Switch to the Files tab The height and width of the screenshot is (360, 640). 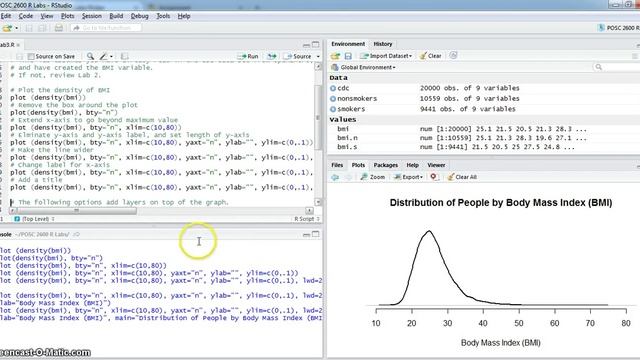coord(337,165)
